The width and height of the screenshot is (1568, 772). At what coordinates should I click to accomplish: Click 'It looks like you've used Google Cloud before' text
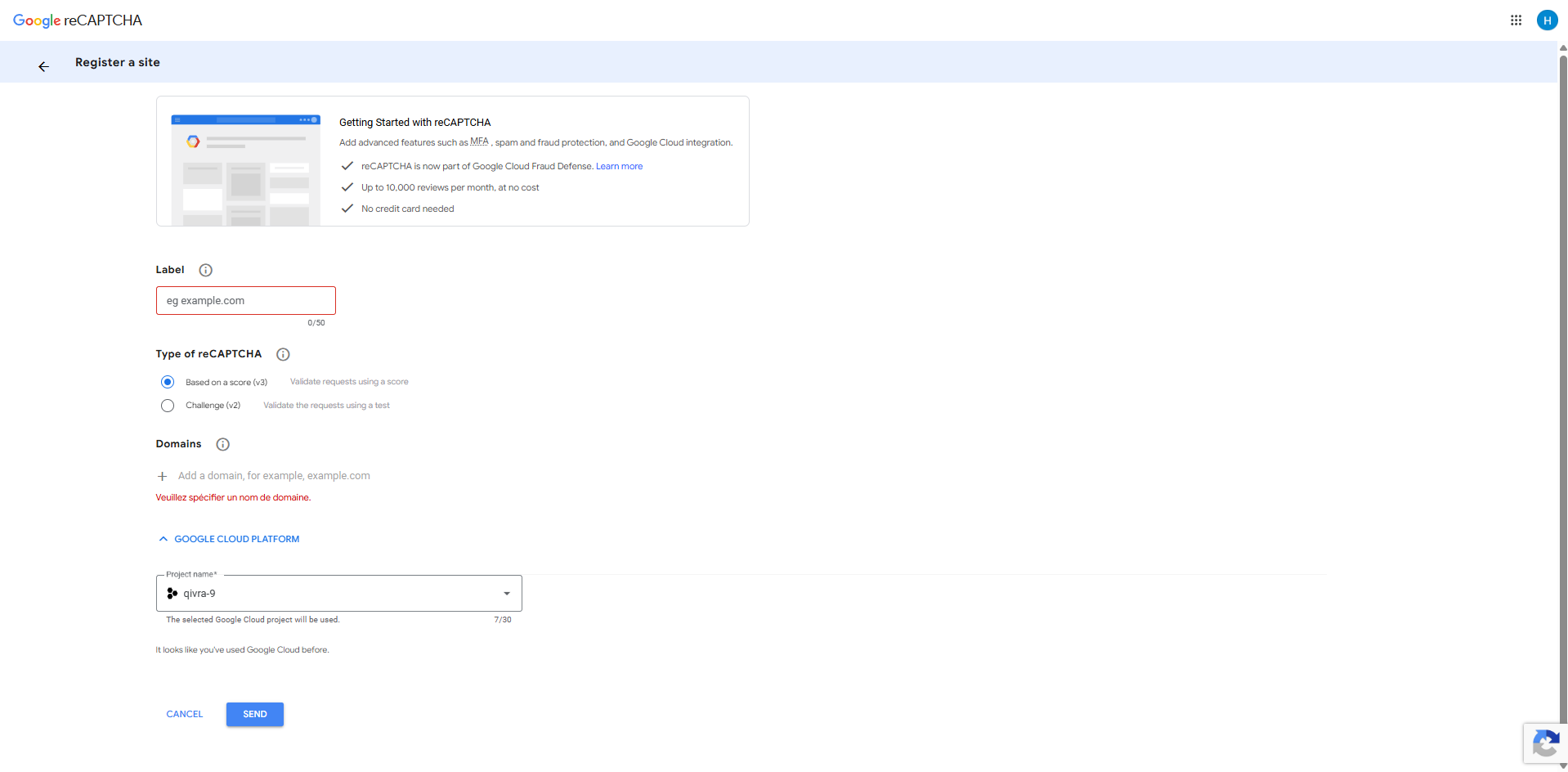pos(243,650)
